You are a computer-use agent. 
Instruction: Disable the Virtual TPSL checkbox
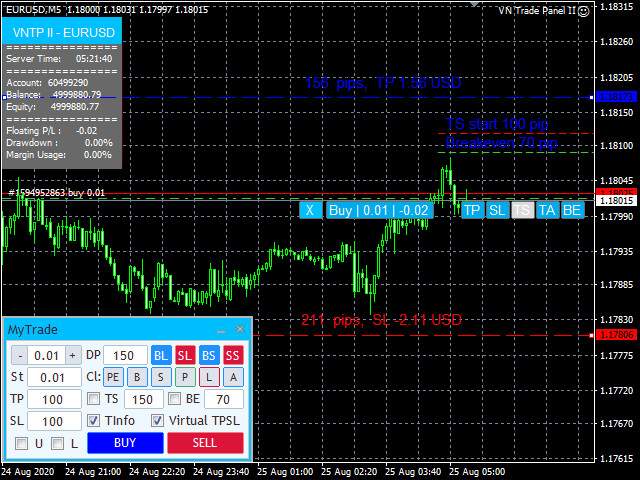158,421
